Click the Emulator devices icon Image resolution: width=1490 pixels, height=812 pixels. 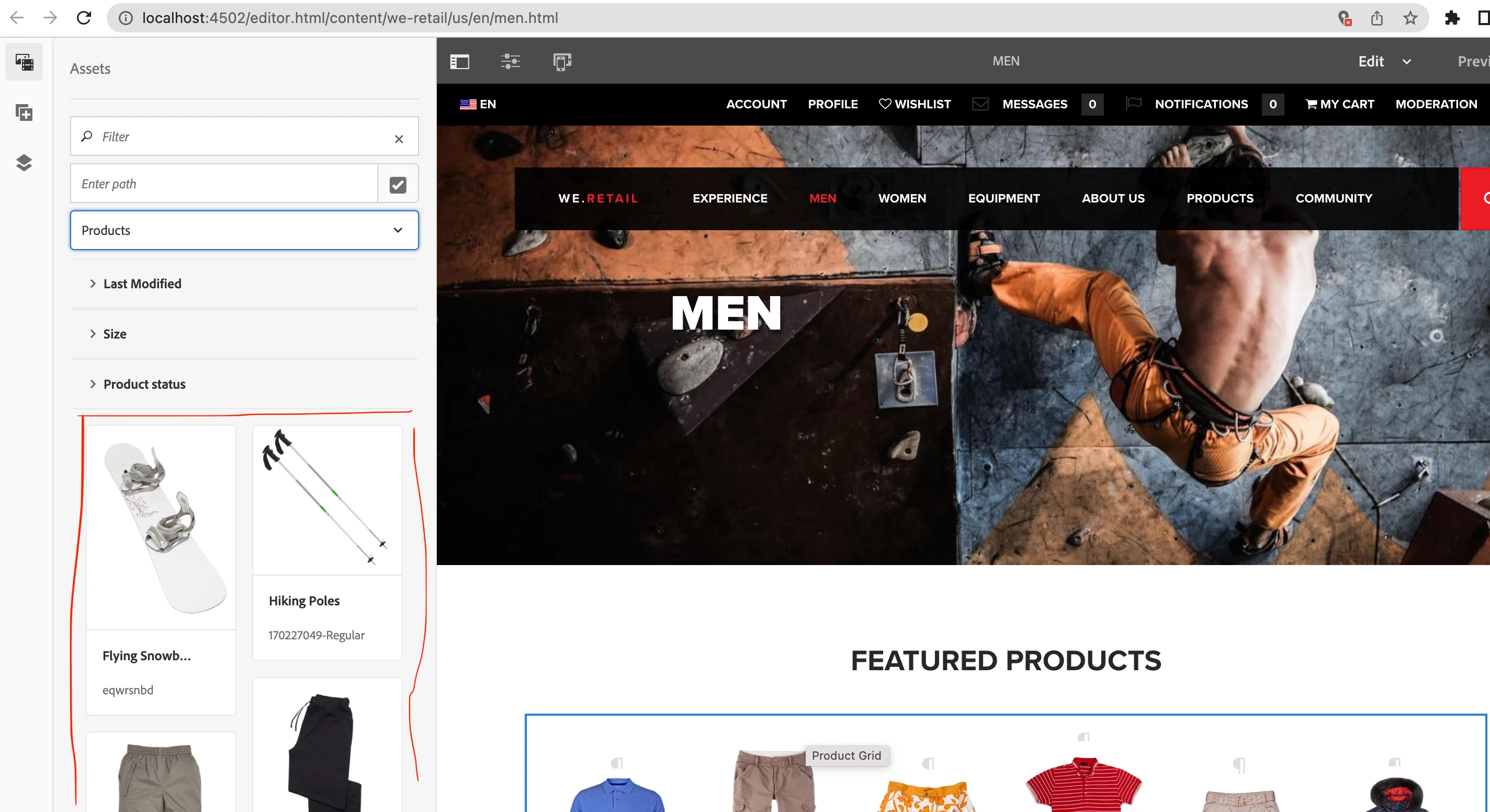point(562,61)
